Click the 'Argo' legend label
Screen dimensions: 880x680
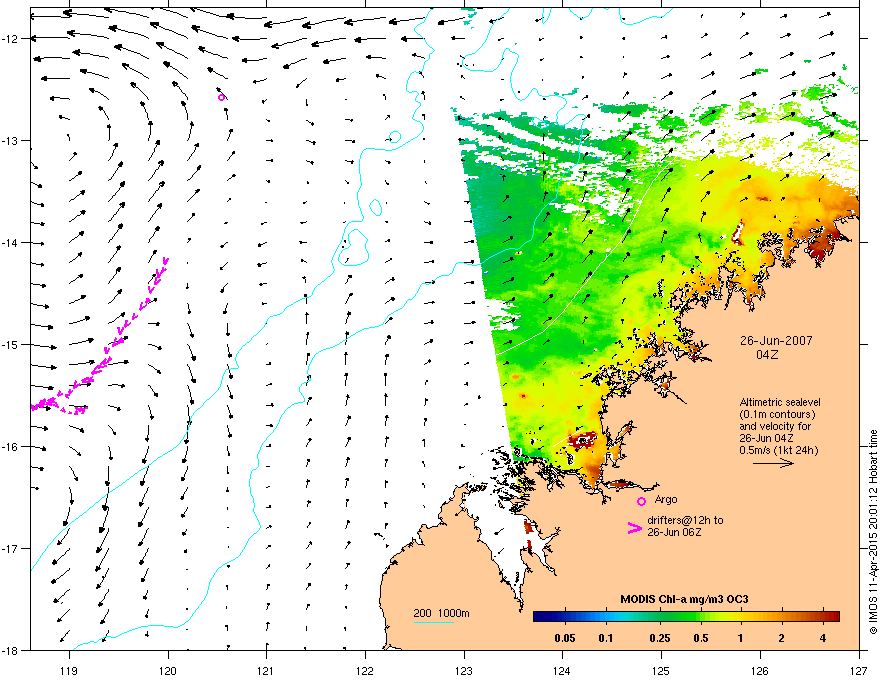pyautogui.click(x=666, y=499)
